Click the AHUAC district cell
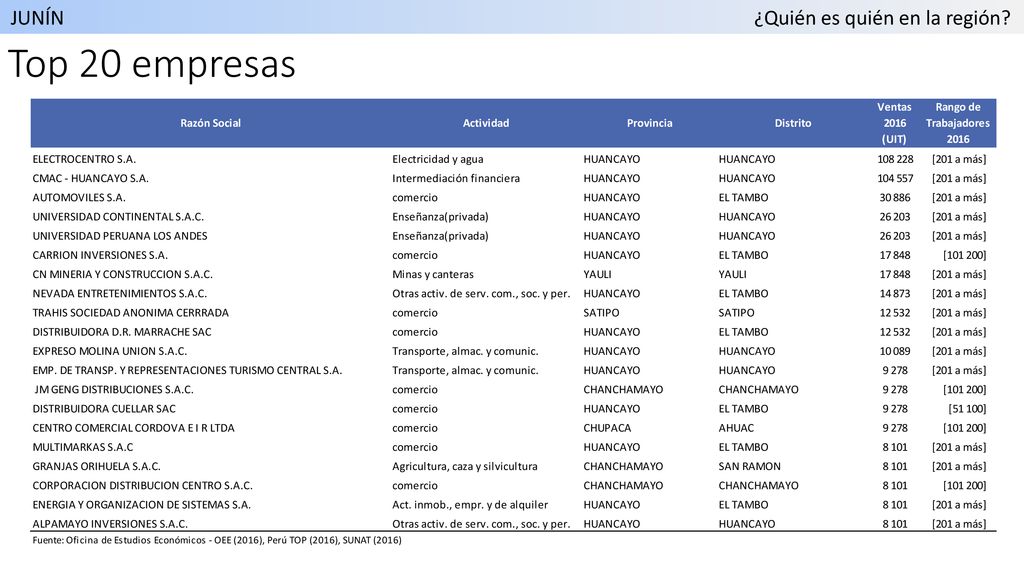This screenshot has height=576, width=1024. (736, 428)
